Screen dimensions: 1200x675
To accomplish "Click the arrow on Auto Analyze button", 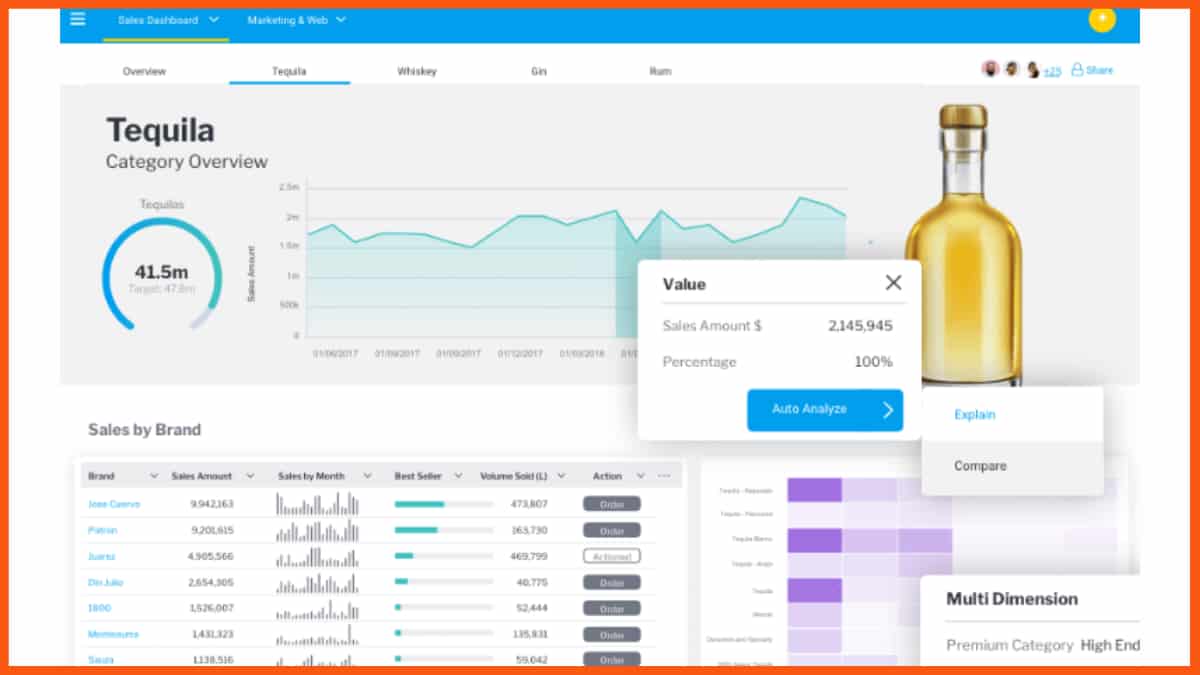I will [x=887, y=410].
